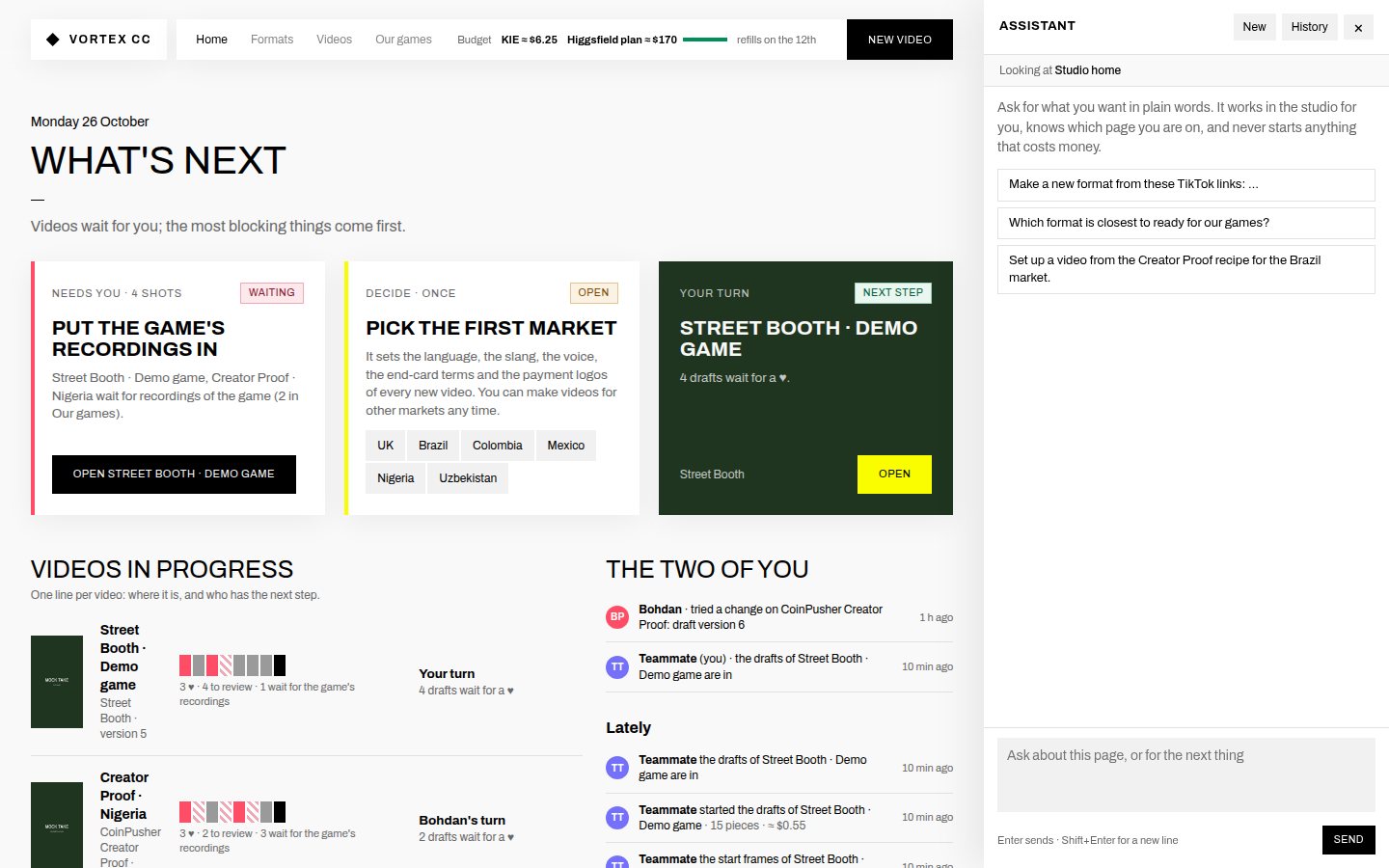The height and width of the screenshot is (868, 1389).
Task: Select the Uzbekistan market chip
Action: click(468, 478)
